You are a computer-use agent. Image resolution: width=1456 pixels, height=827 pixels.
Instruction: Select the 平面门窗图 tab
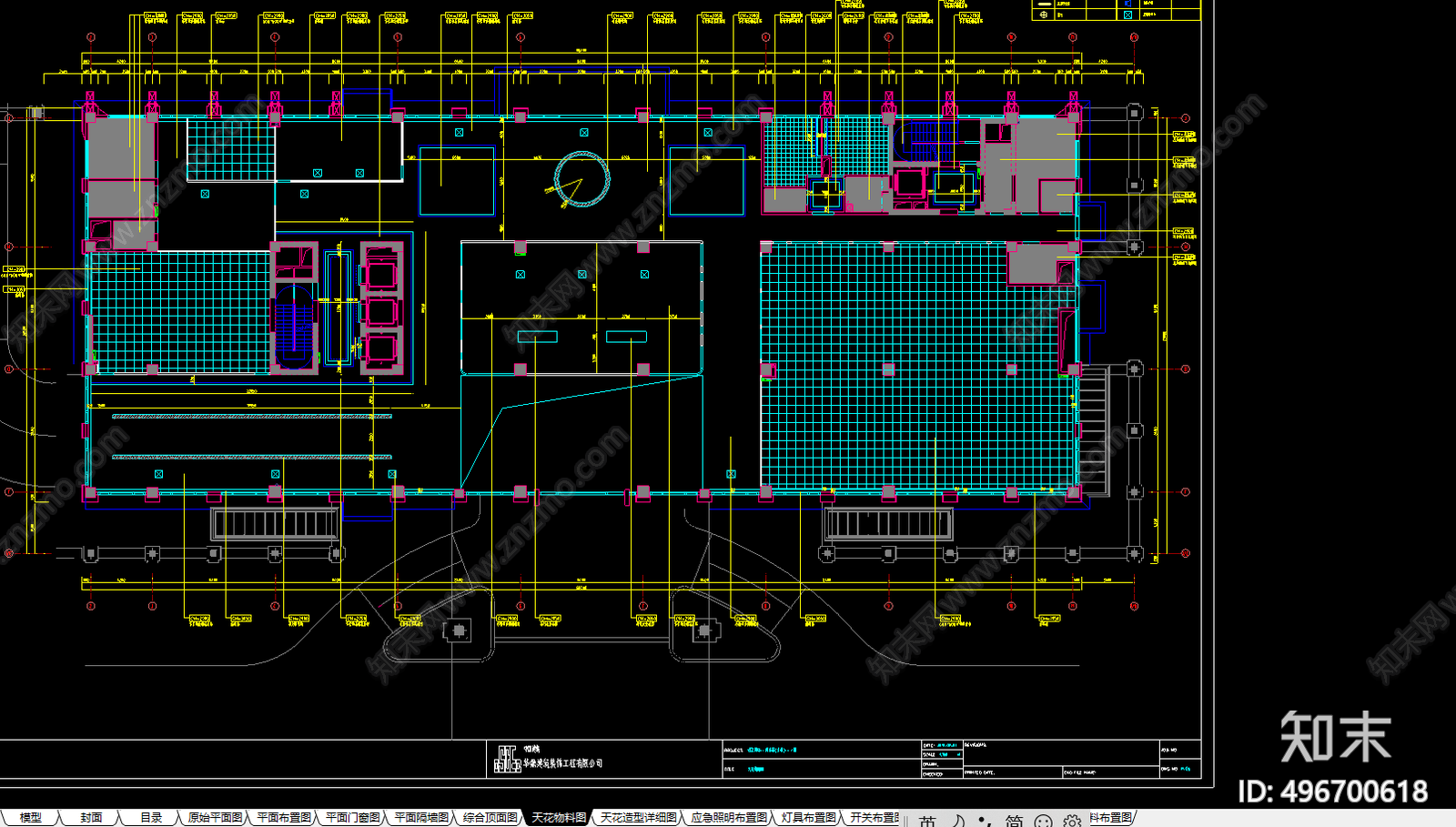[x=353, y=818]
